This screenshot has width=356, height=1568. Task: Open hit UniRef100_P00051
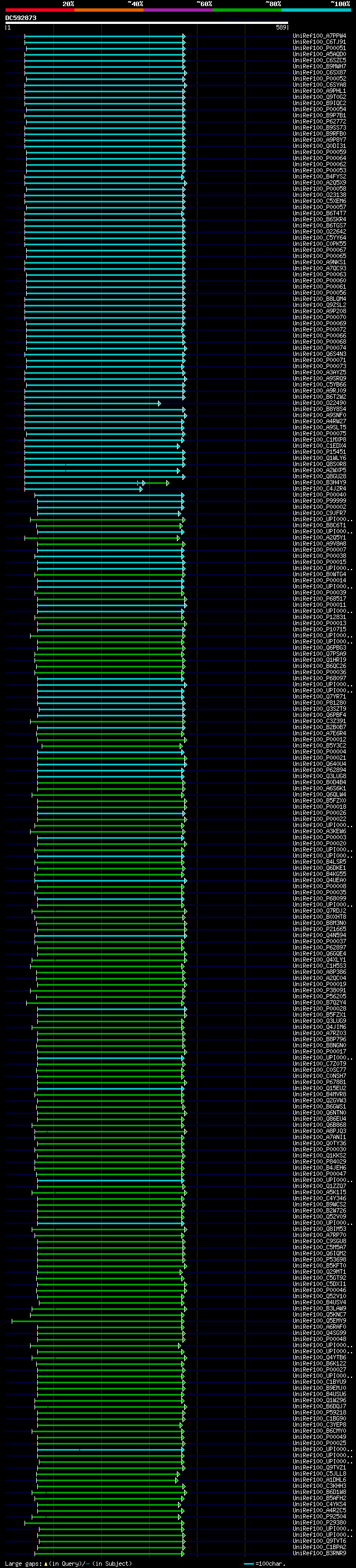[319, 48]
